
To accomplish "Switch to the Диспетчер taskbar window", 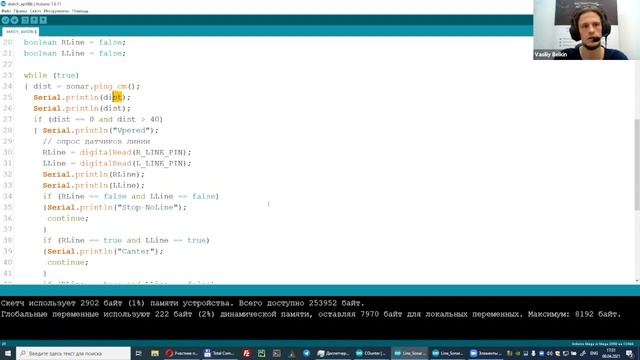I will click(x=333, y=353).
